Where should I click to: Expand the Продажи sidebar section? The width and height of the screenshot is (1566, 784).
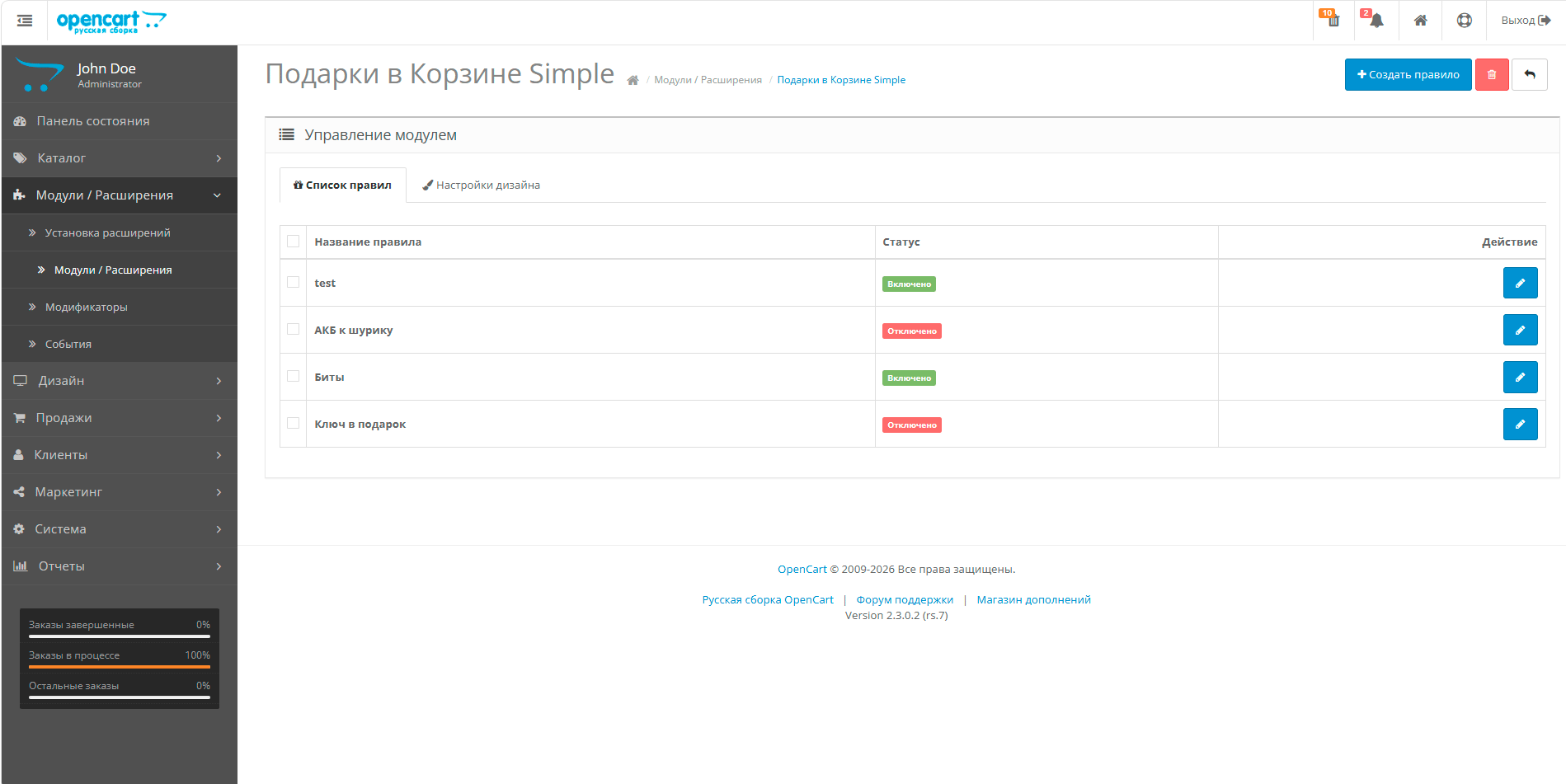point(120,418)
